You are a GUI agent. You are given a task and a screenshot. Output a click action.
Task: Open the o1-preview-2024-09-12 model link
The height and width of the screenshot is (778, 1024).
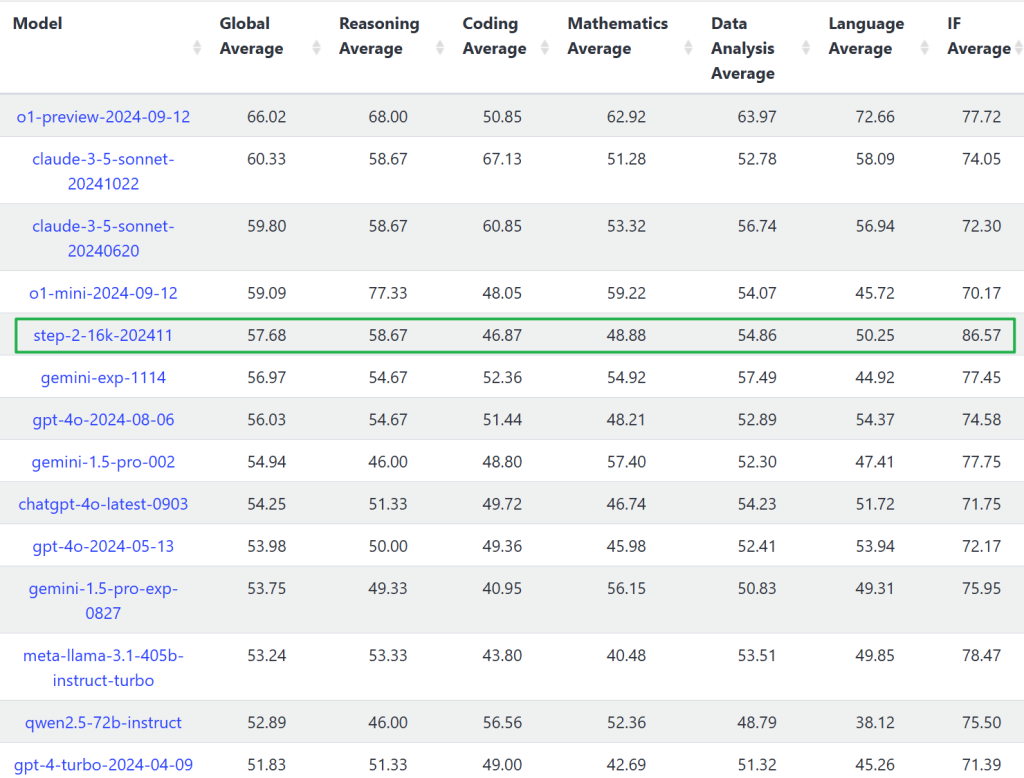pyautogui.click(x=103, y=117)
